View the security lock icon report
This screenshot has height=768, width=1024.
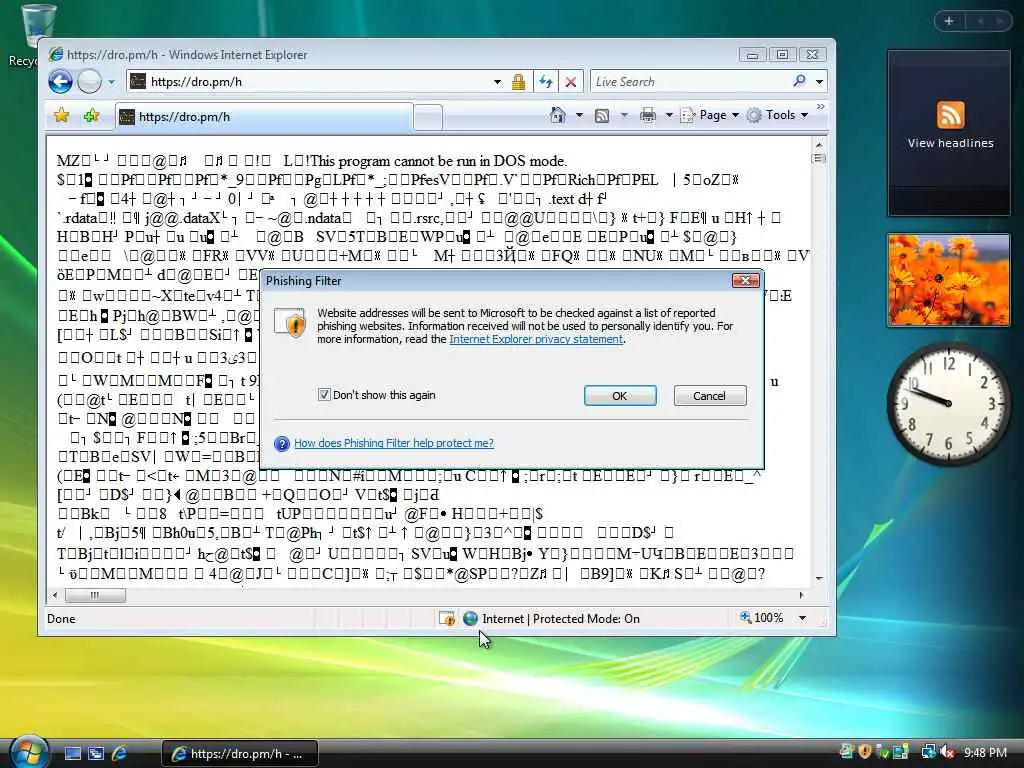point(519,82)
